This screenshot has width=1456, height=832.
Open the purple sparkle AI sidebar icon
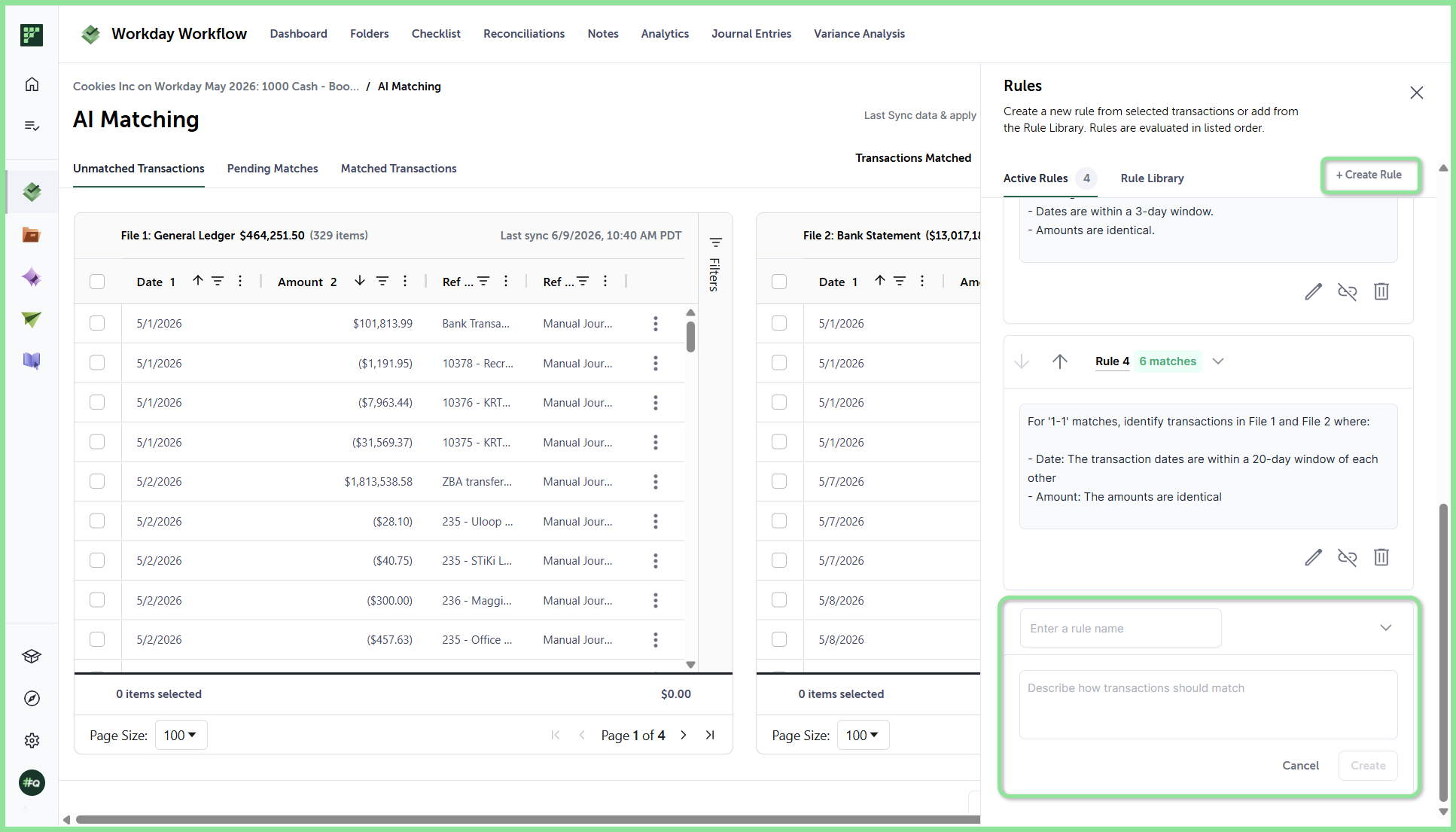[x=32, y=277]
